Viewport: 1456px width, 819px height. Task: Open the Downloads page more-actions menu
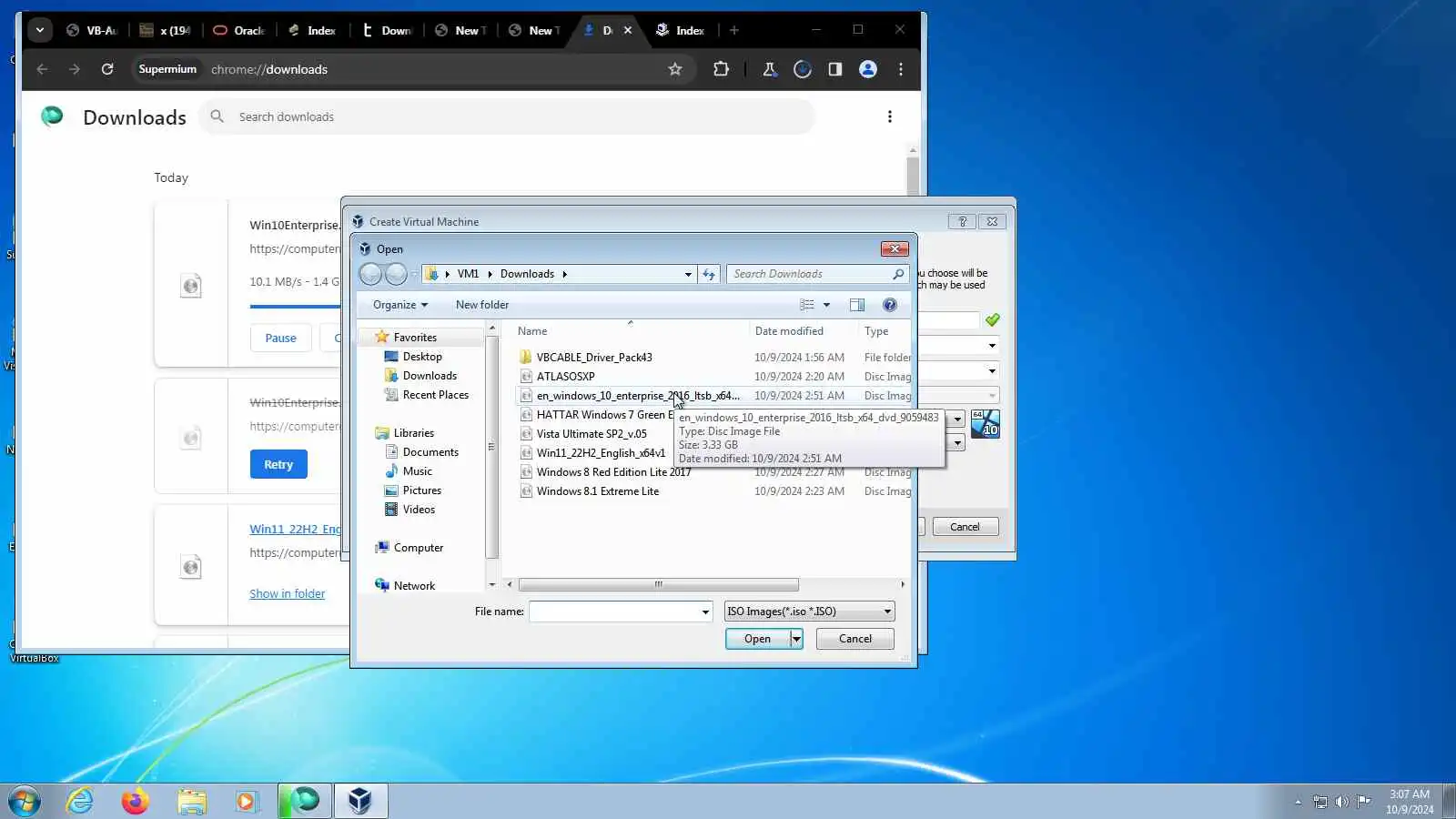pos(890,116)
